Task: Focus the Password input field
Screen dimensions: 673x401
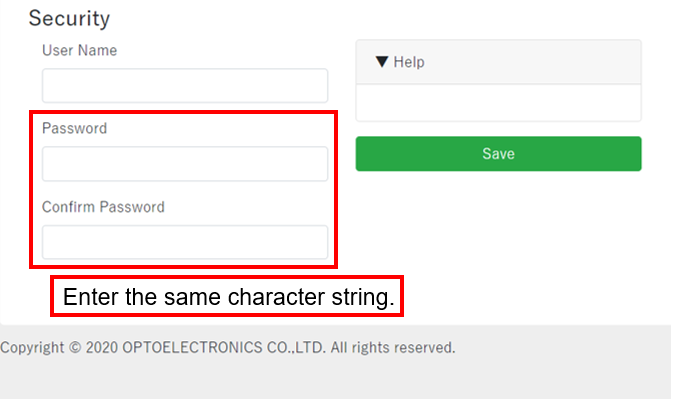Action: pos(185,164)
